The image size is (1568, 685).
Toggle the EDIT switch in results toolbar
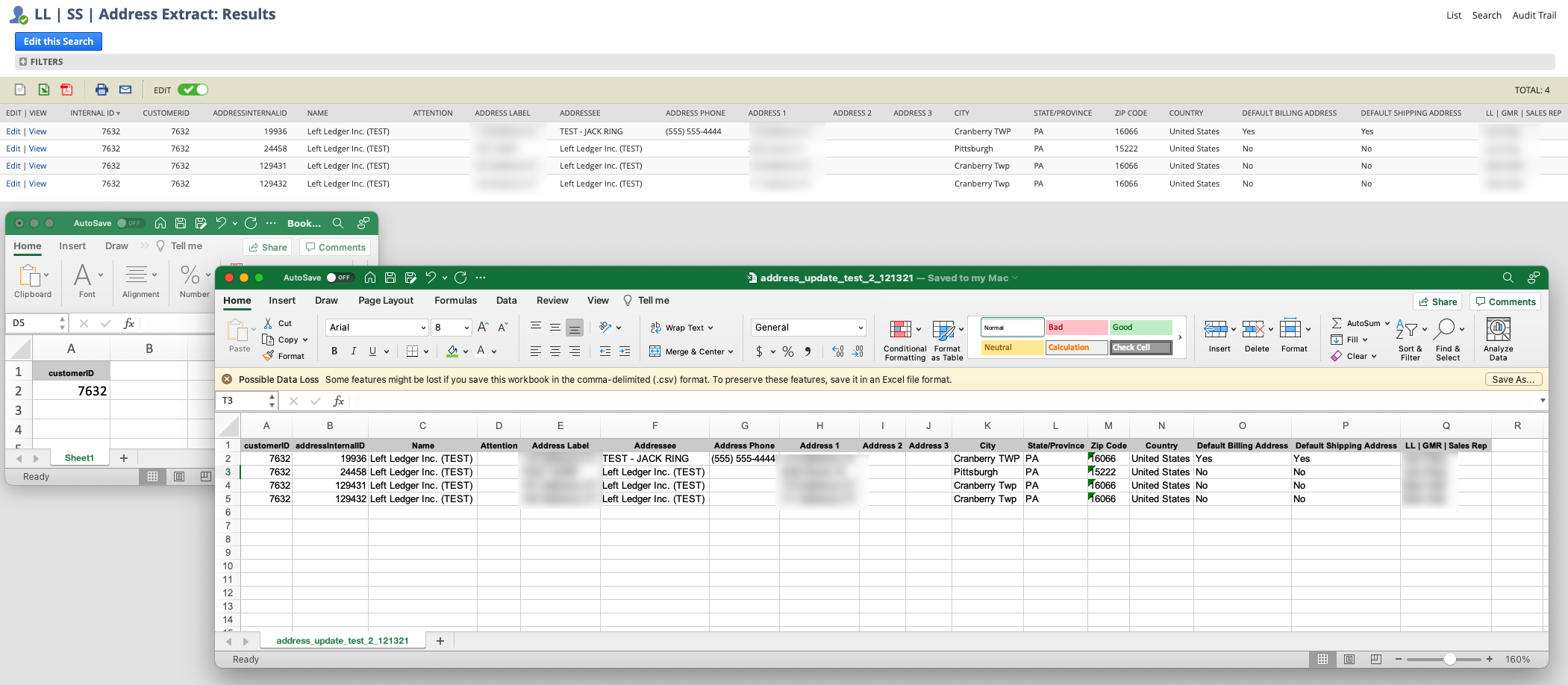193,90
